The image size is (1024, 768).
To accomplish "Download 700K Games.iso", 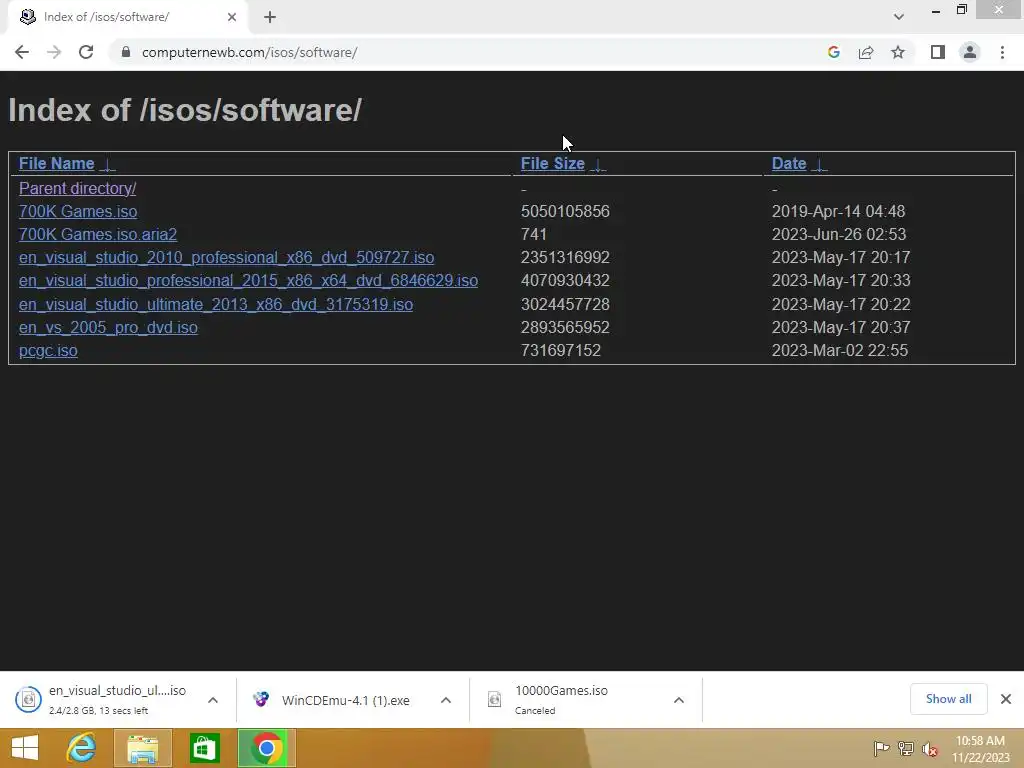I will pos(78,212).
